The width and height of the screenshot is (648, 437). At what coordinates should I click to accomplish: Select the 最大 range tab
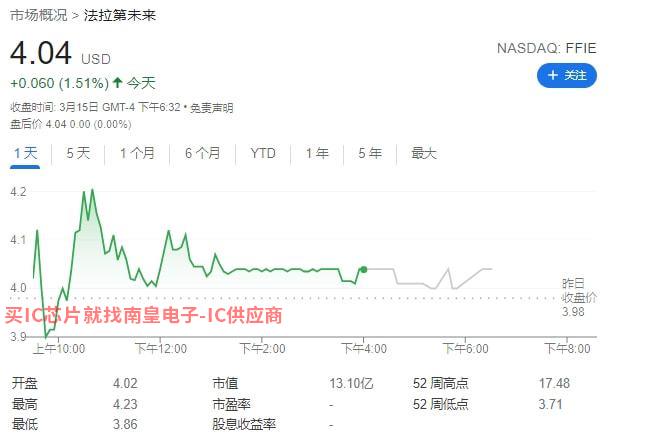pyautogui.click(x=424, y=153)
